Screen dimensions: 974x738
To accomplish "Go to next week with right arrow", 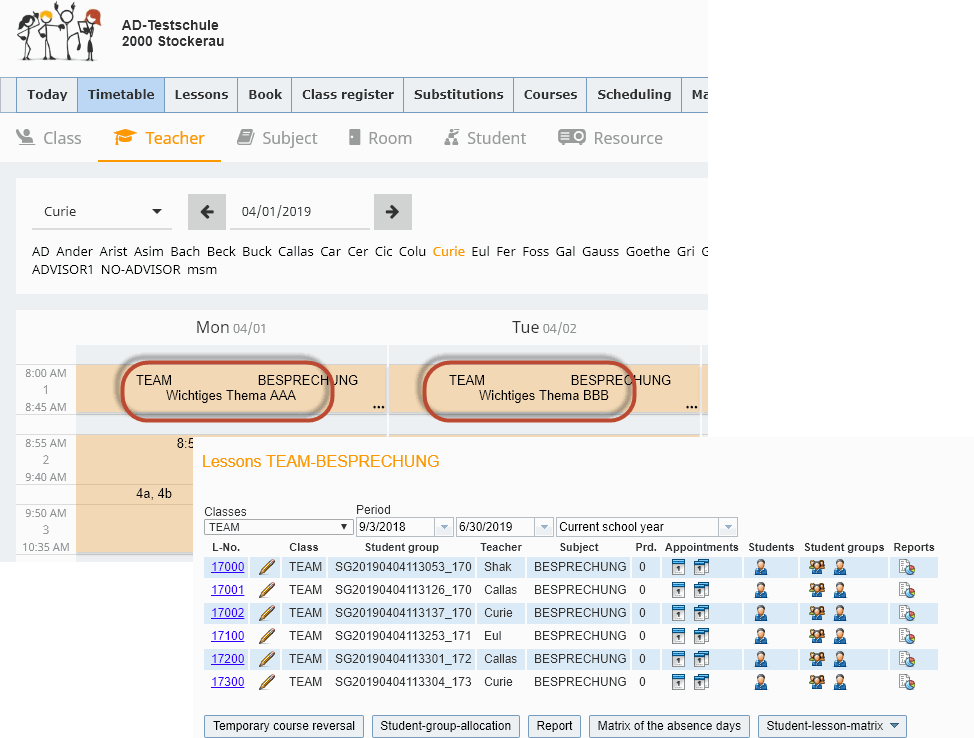I will [x=393, y=212].
